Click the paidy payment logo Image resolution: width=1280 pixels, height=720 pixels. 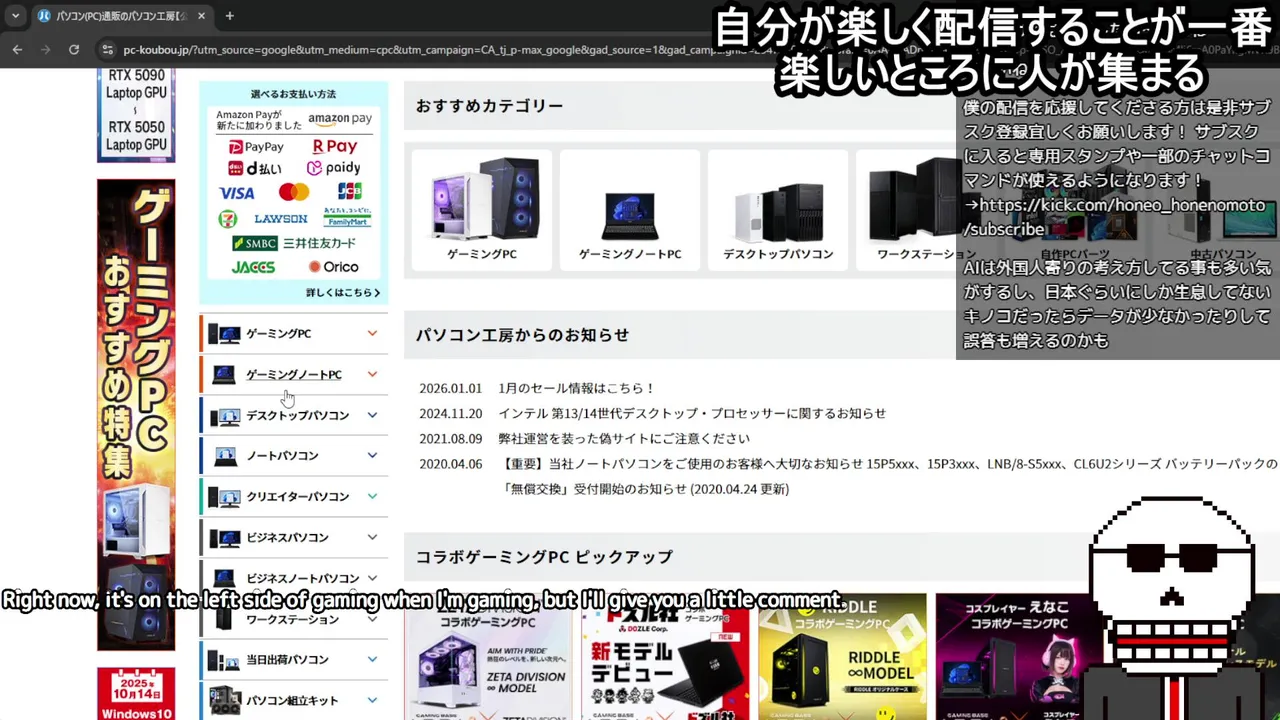333,168
